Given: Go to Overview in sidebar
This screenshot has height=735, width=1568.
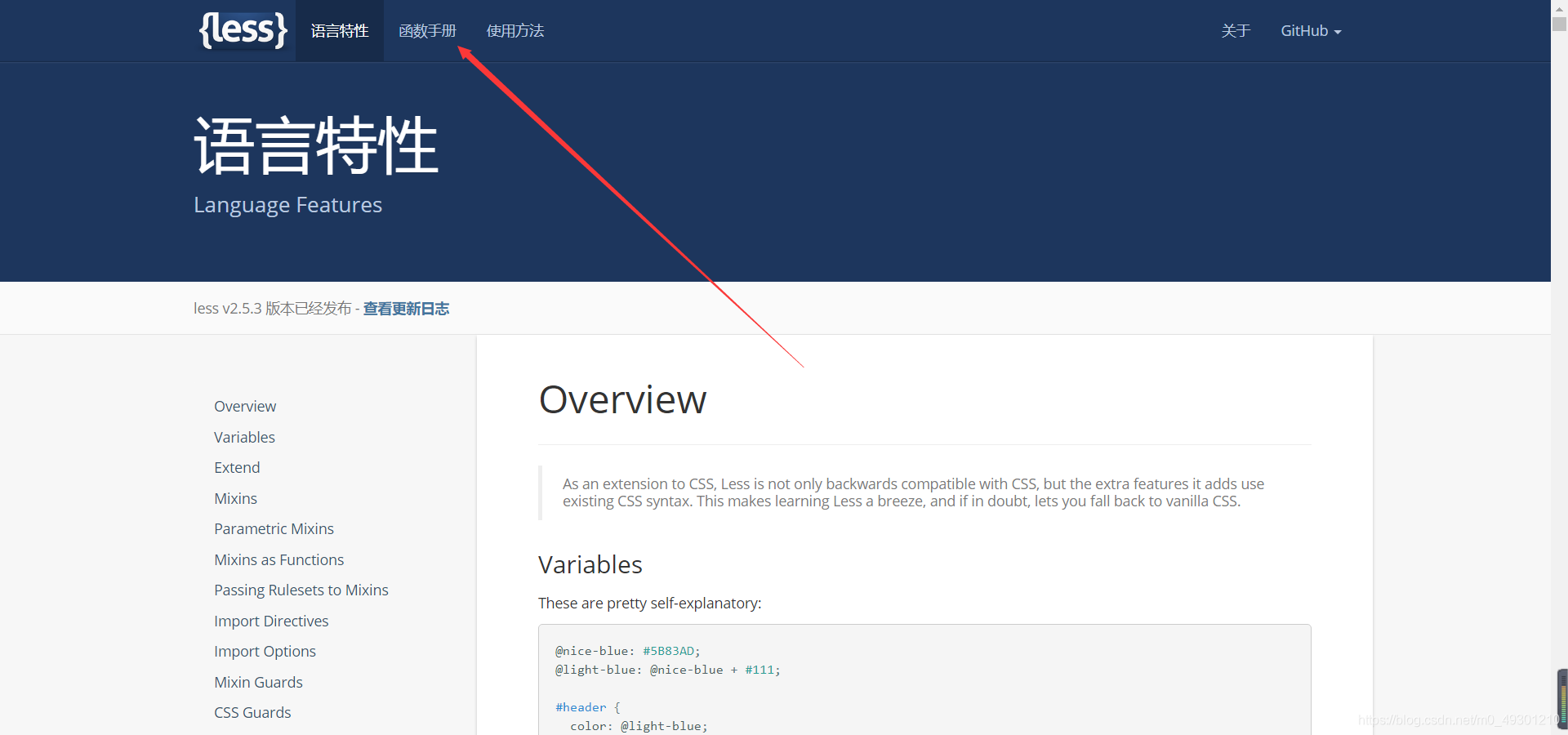Looking at the screenshot, I should [x=245, y=406].
